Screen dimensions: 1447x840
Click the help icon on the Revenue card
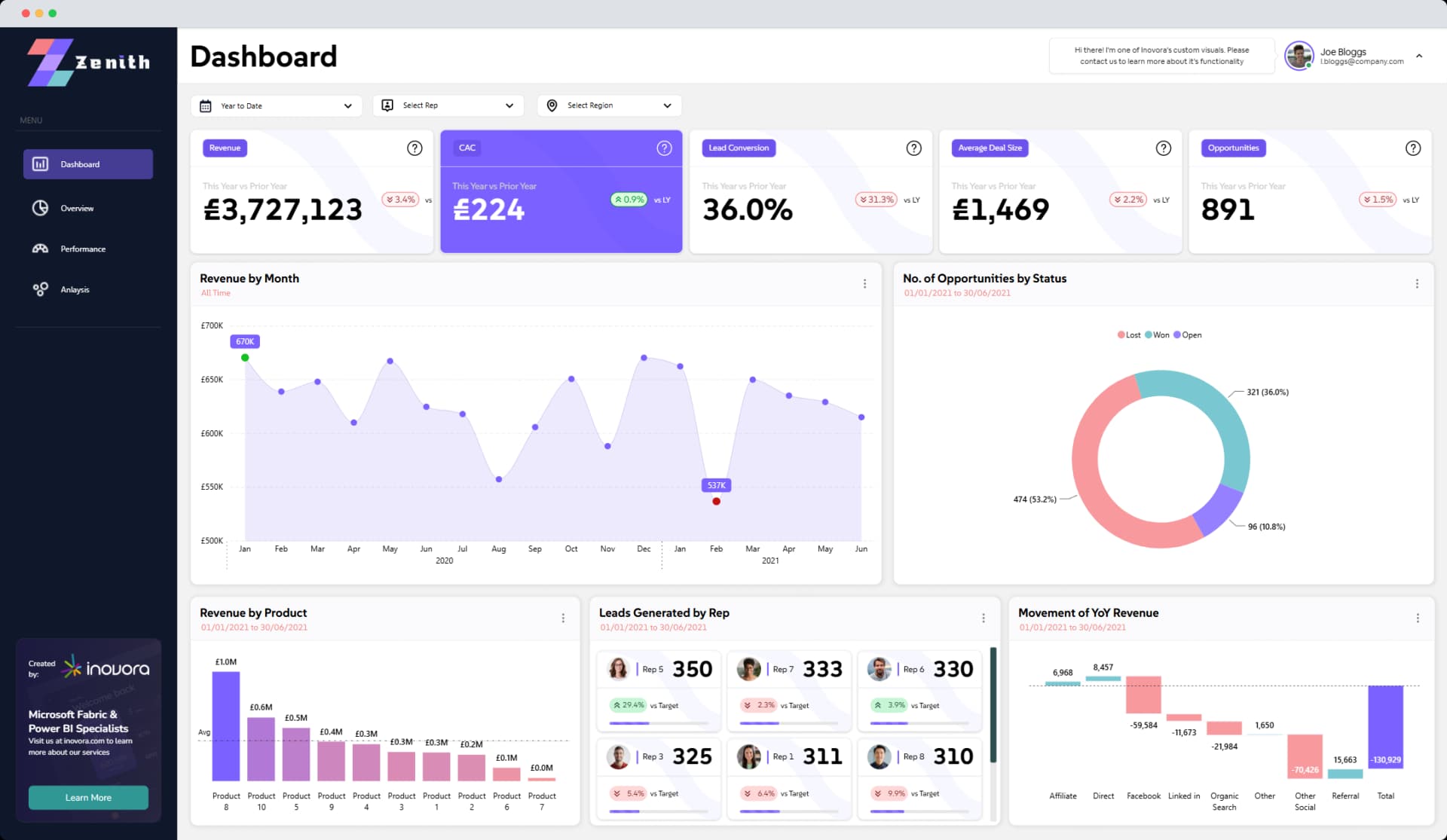tap(415, 148)
